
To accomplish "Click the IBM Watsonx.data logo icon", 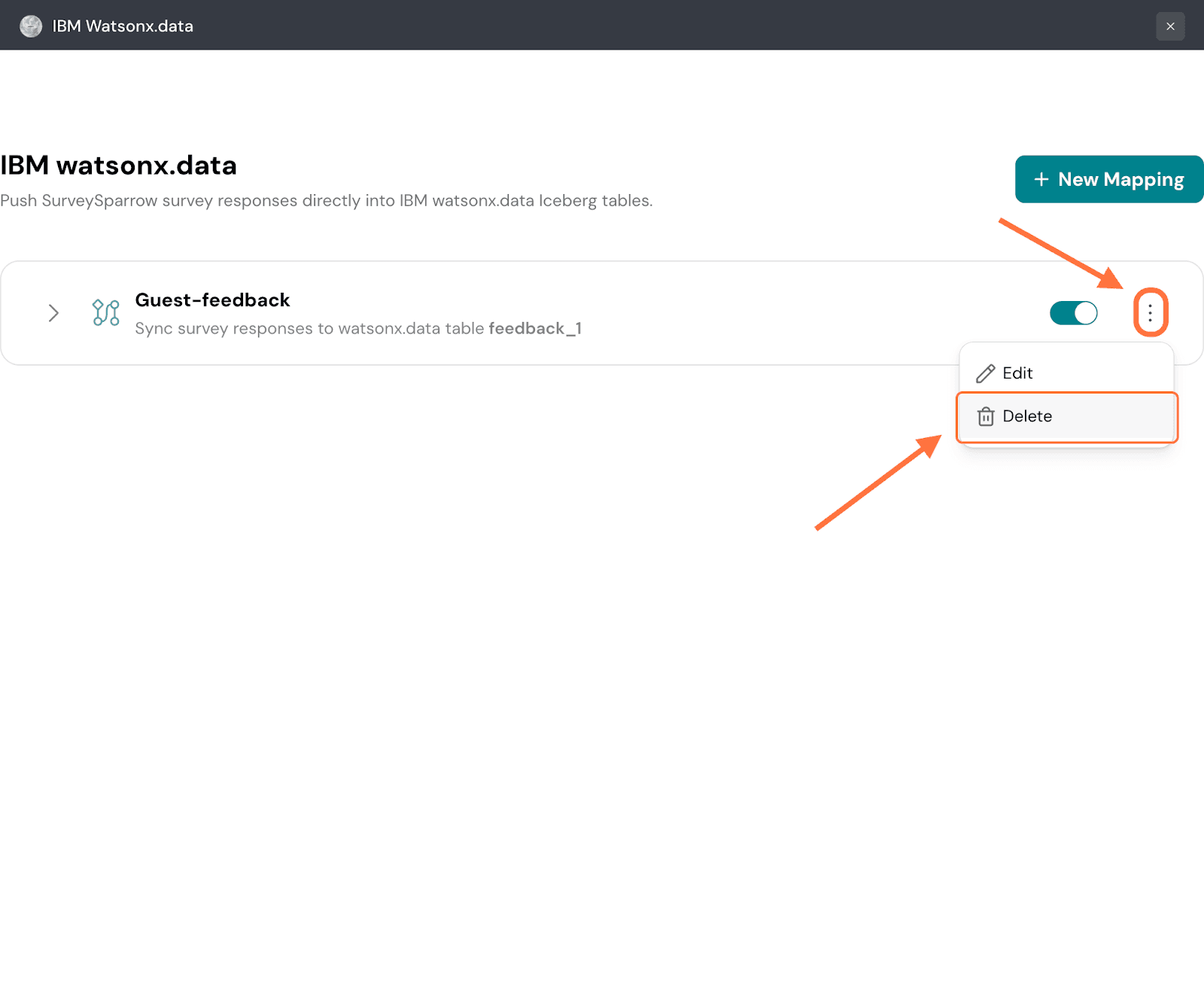I will [31, 26].
